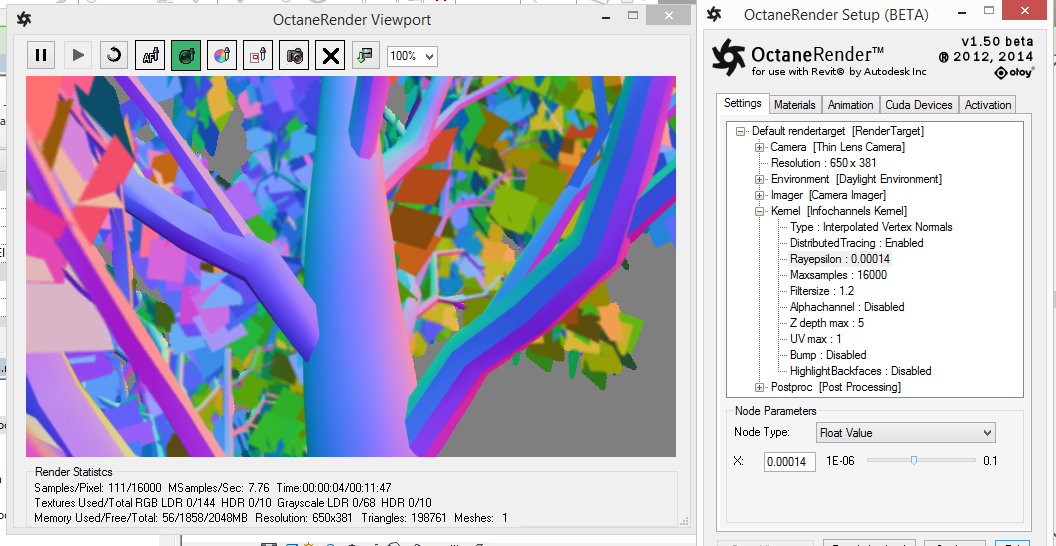Toggle the green material picker tool
The image size is (1056, 546).
[x=186, y=55]
